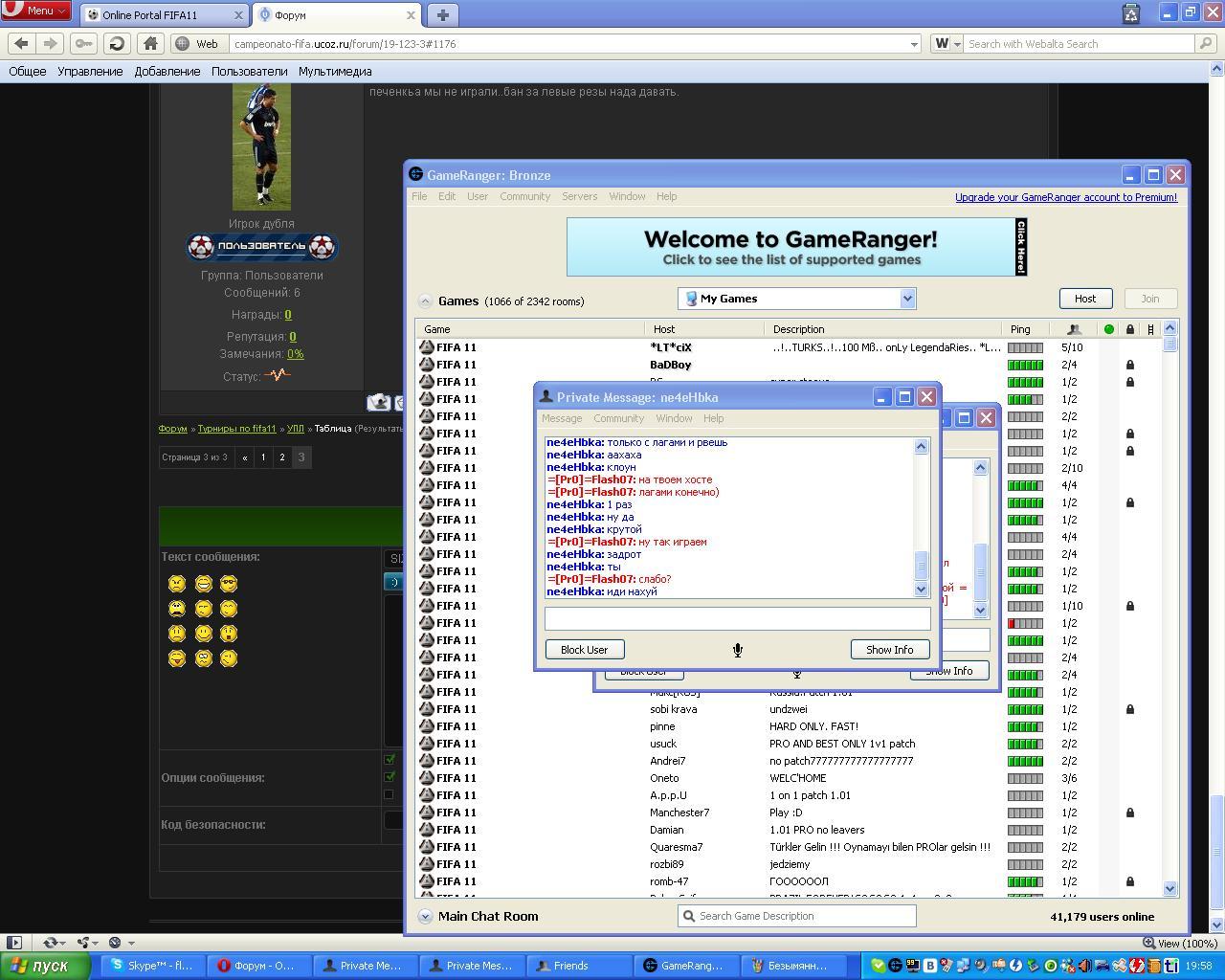Click Show Info in ne4eHbka chat
Image resolution: width=1225 pixels, height=980 pixels.
click(890, 650)
